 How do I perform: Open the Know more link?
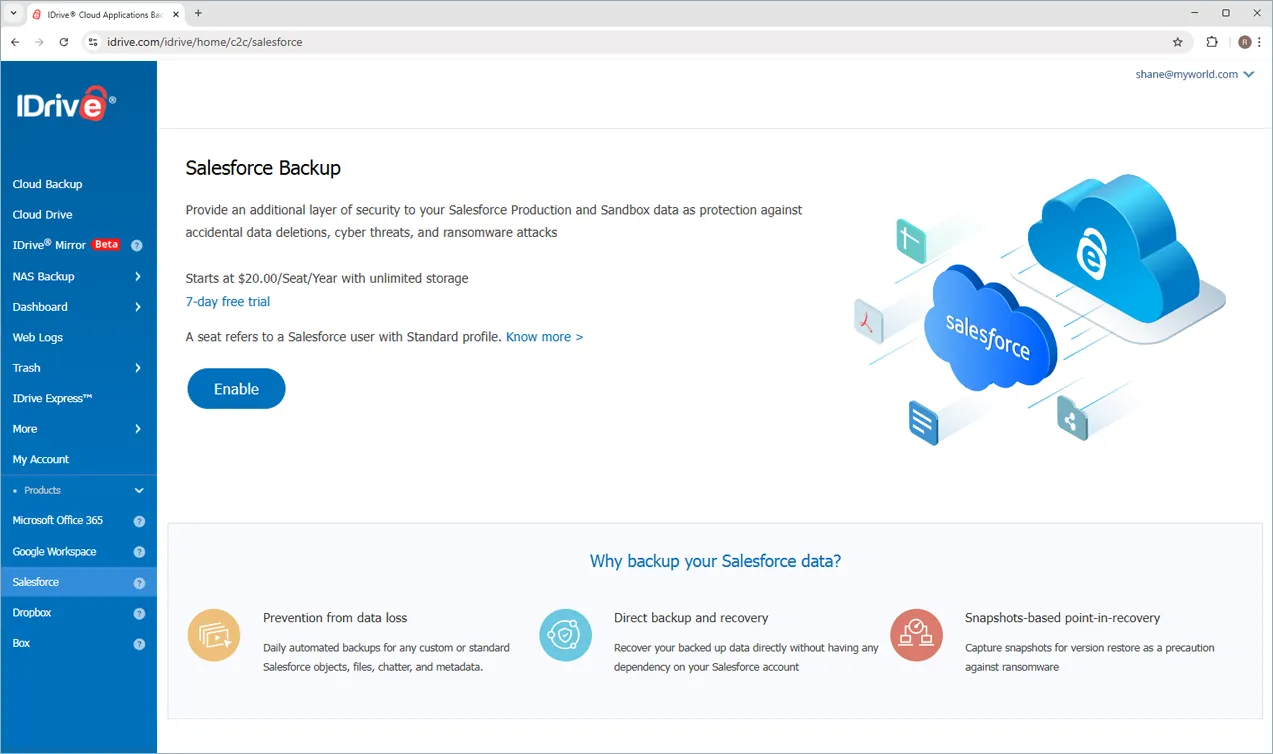[x=543, y=337]
